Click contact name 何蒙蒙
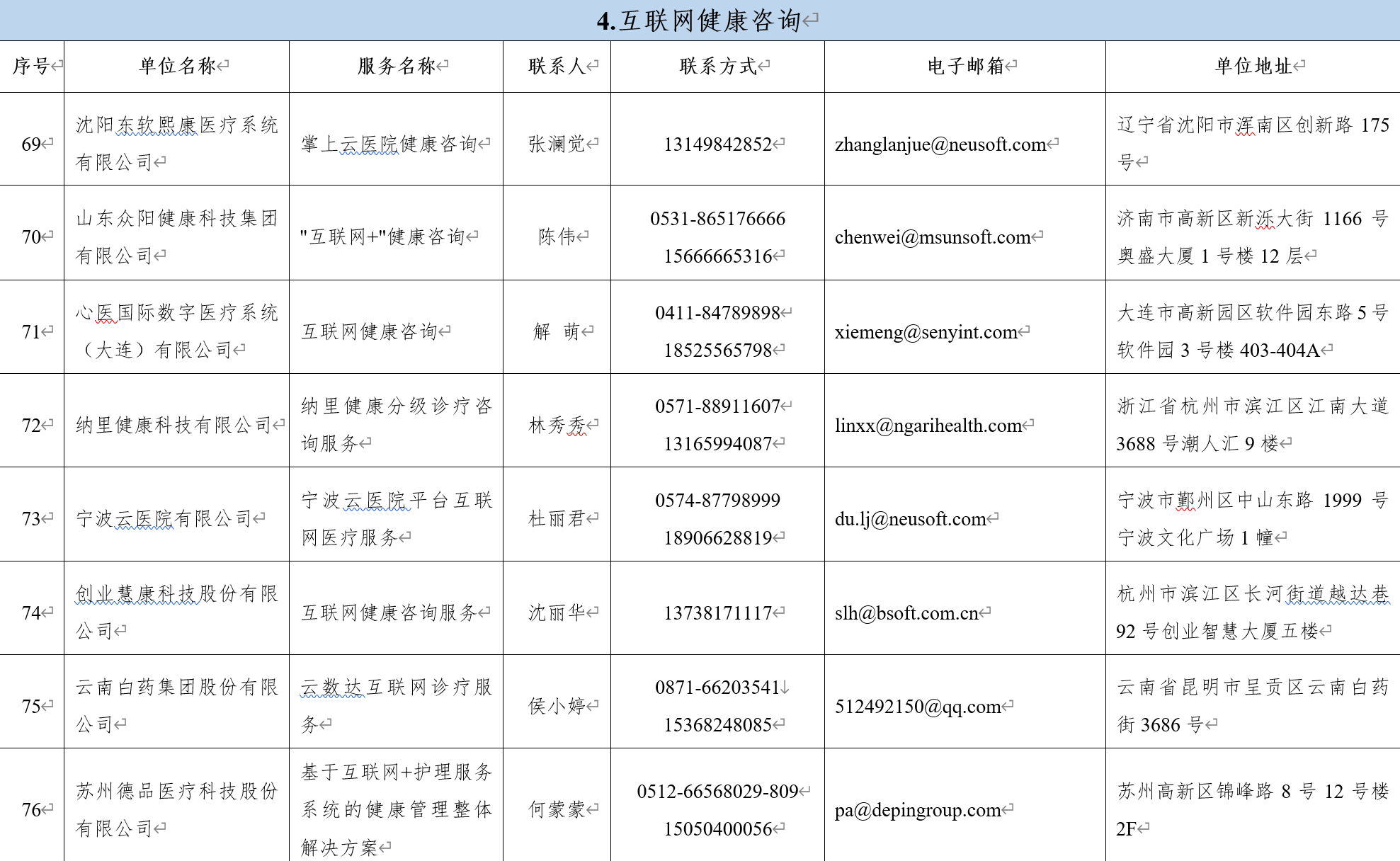The width and height of the screenshot is (1400, 861). tap(557, 809)
